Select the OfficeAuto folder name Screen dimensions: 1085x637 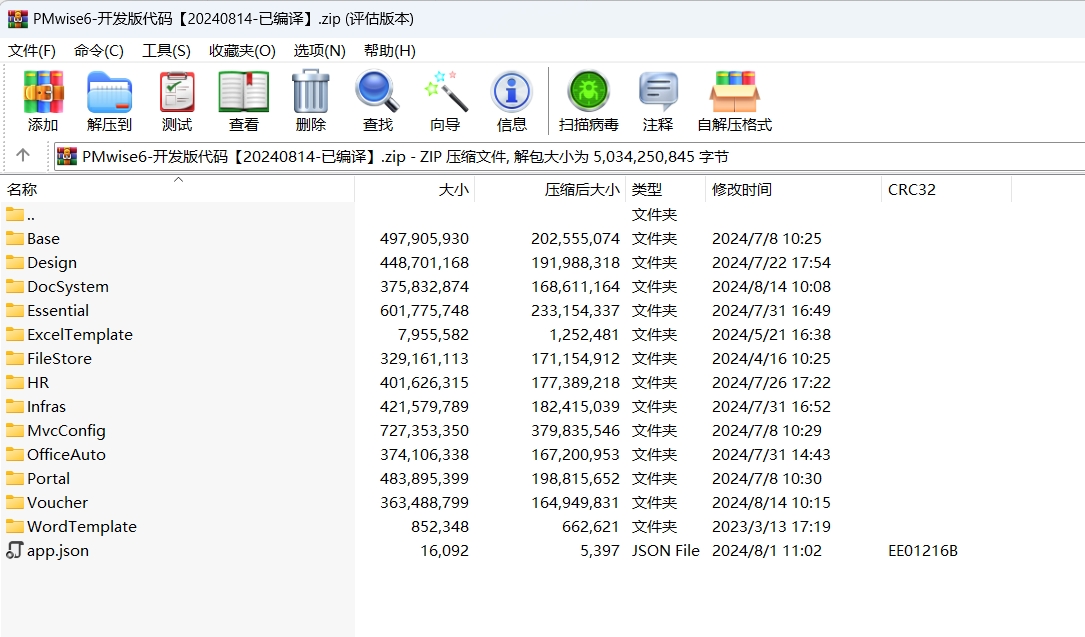(x=66, y=454)
